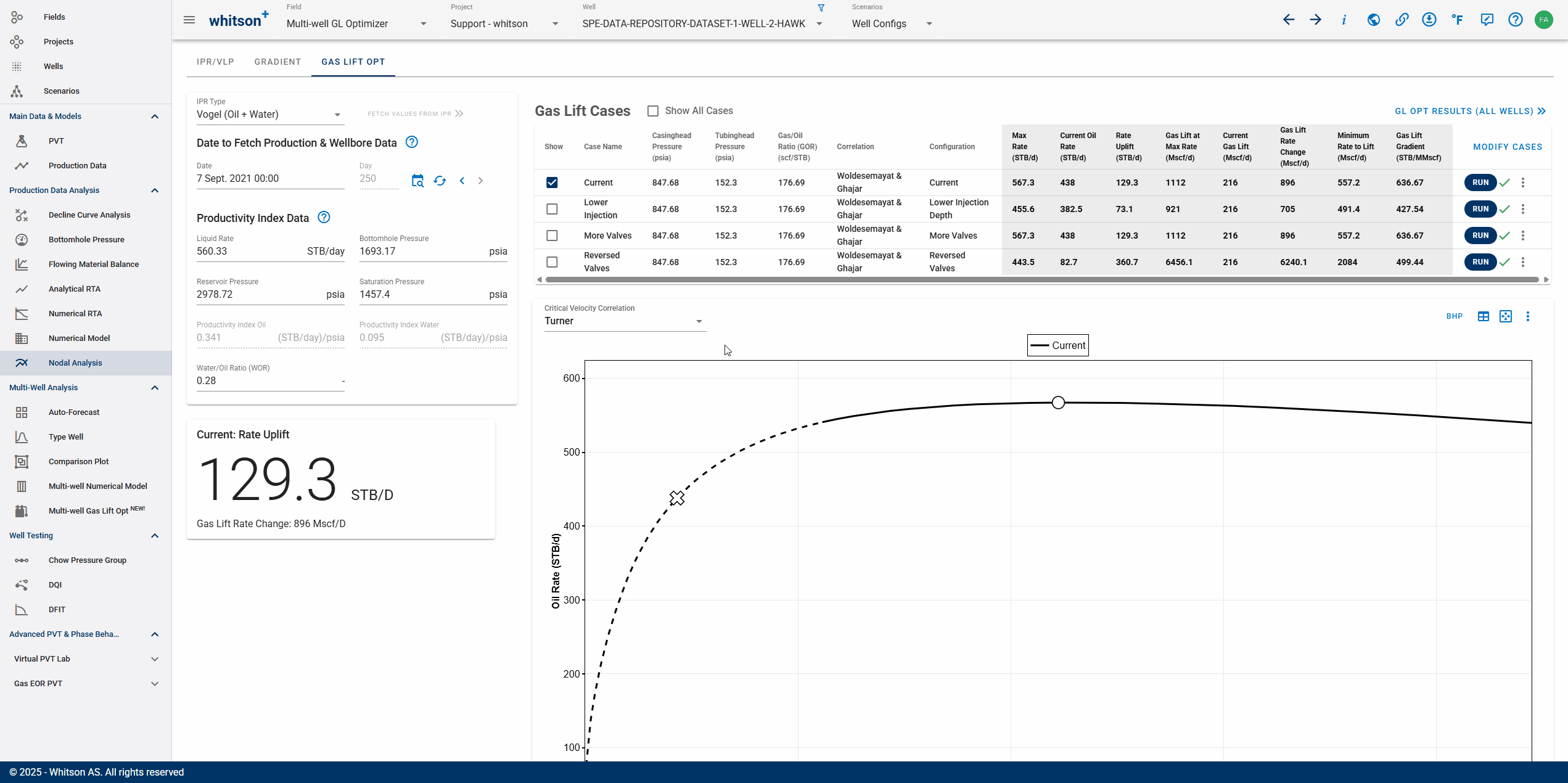The image size is (1568, 783).
Task: Switch to the IPR/VLP tab
Action: pyautogui.click(x=215, y=62)
